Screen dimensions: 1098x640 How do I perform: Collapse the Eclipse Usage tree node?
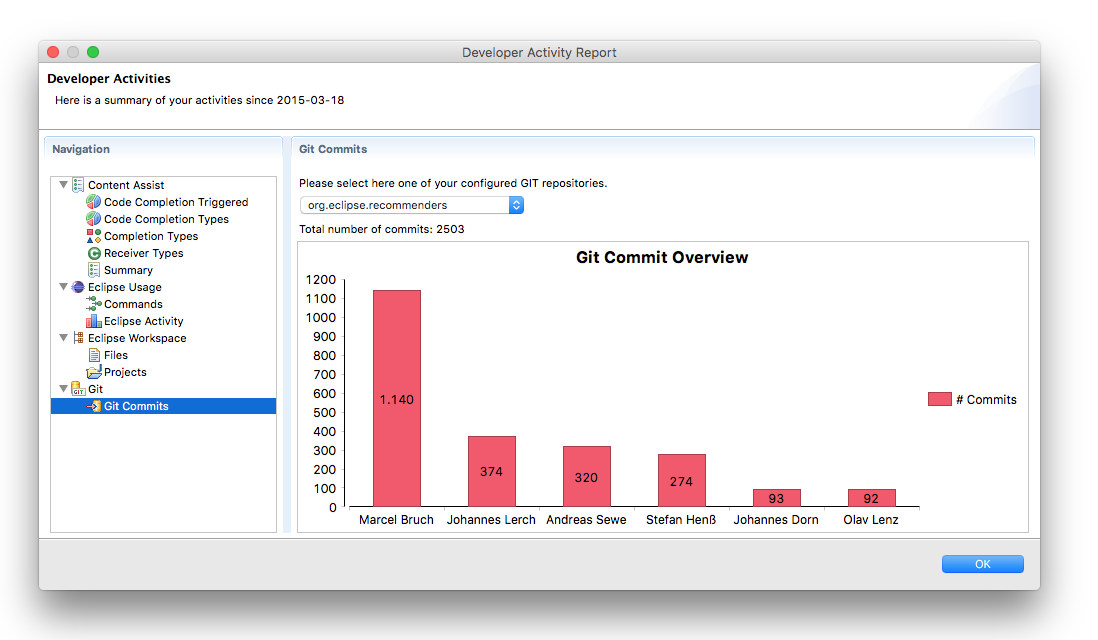pos(64,287)
